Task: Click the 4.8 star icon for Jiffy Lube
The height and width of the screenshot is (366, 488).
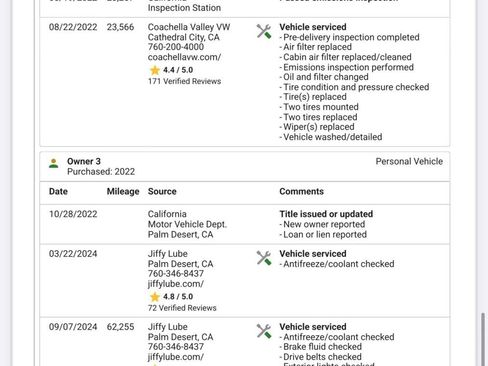Action: [155, 297]
